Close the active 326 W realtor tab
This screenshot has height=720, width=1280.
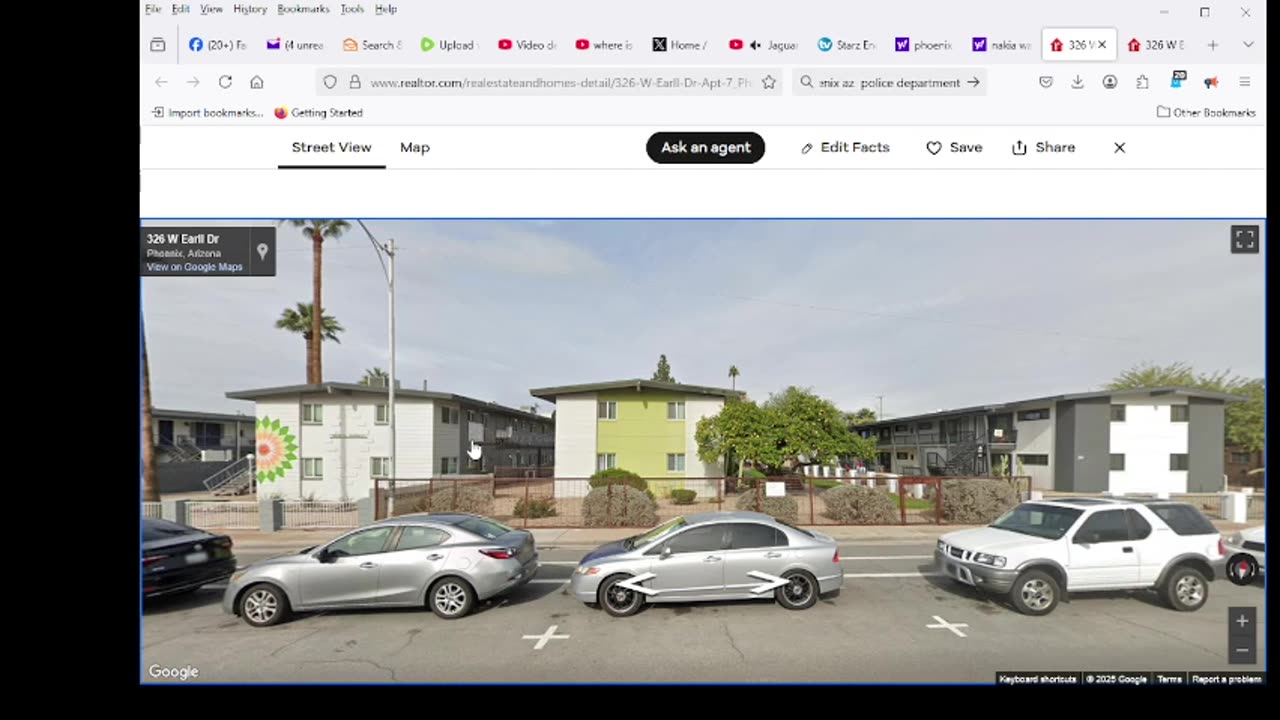1103,45
